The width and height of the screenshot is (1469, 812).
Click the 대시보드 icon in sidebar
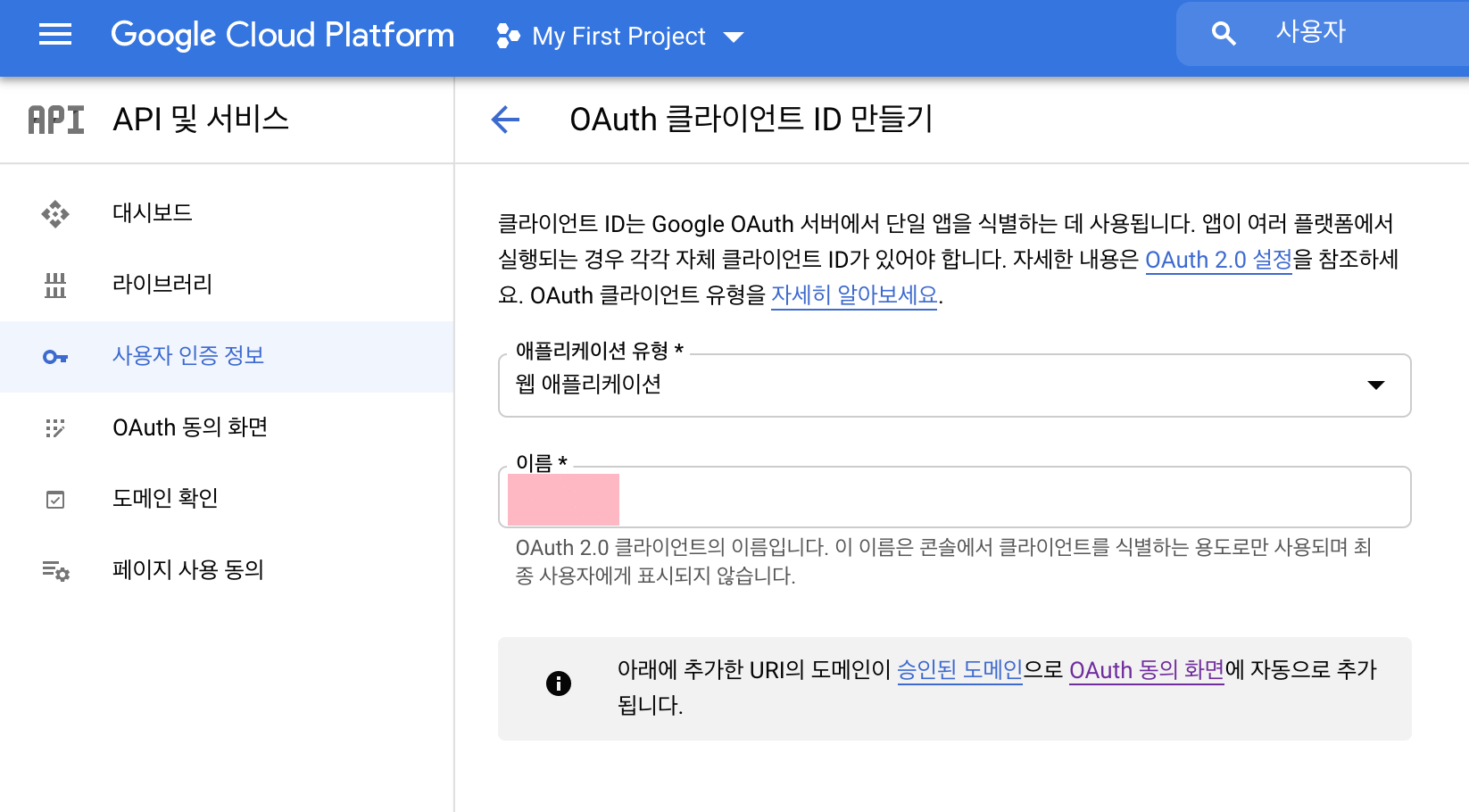55,214
